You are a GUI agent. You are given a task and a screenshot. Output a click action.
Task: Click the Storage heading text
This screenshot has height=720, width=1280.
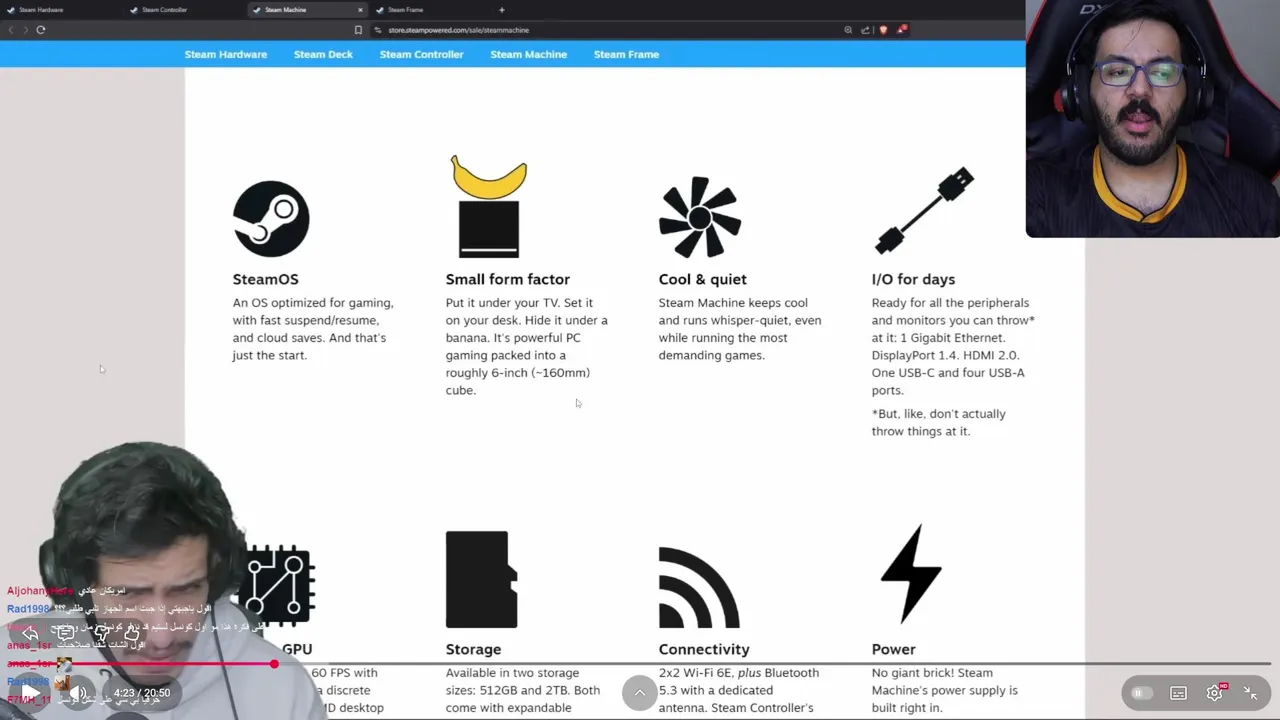473,649
